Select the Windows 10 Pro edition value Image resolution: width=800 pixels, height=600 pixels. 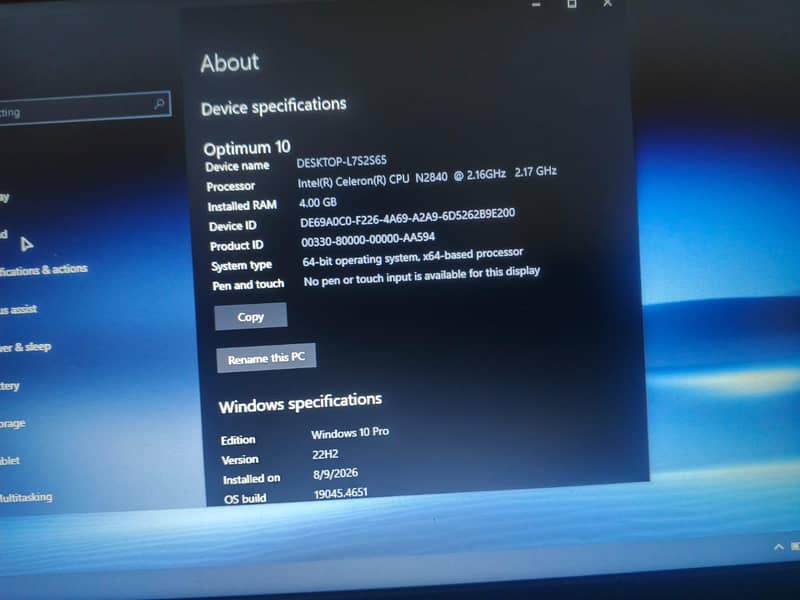(x=350, y=433)
